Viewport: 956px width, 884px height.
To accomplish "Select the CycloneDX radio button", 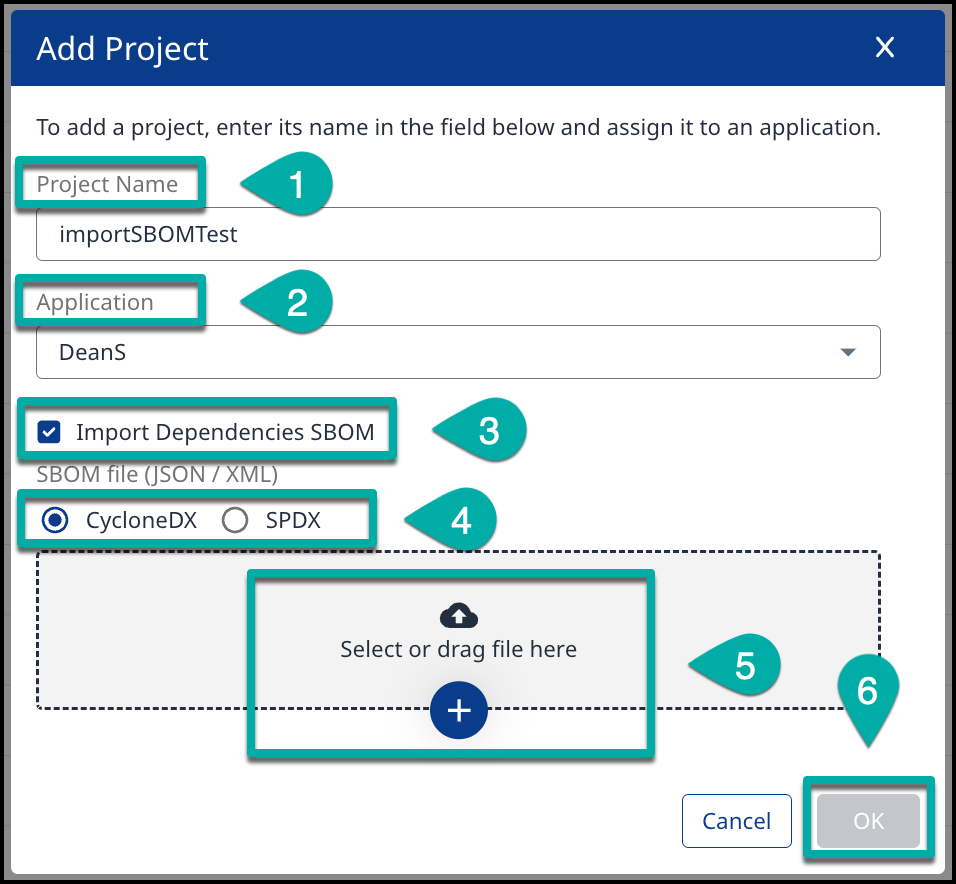I will point(56,520).
